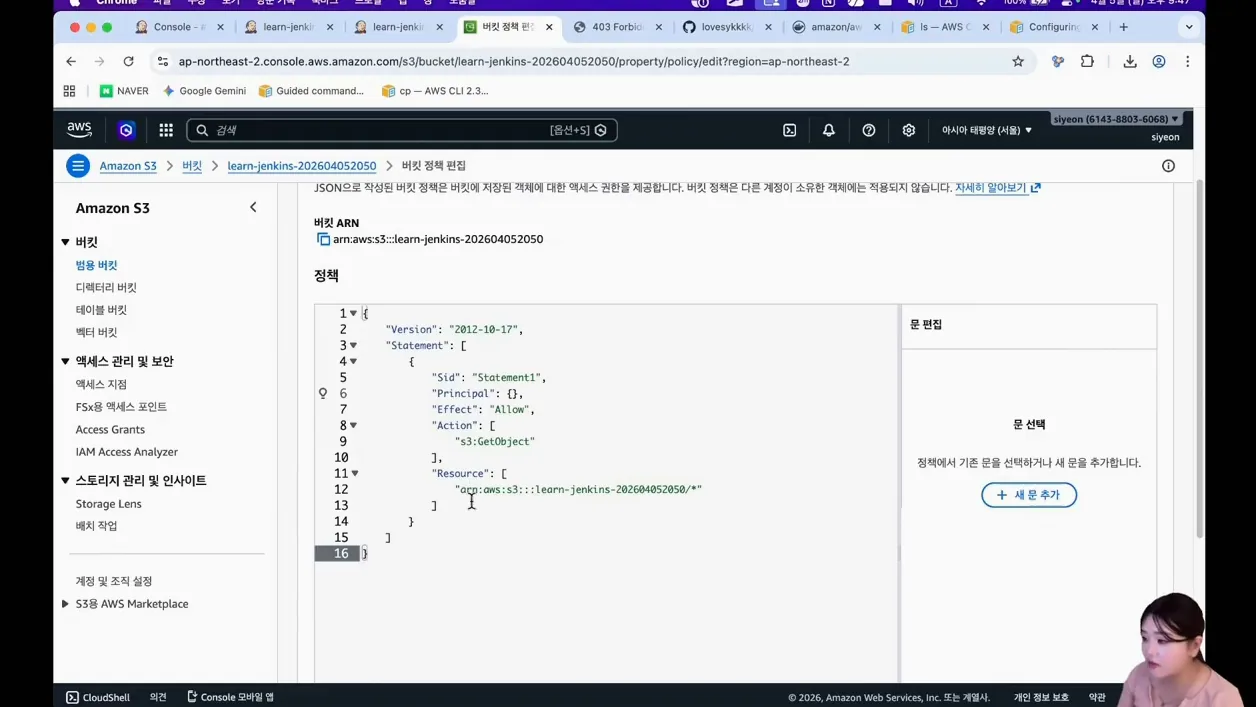1256x707 pixels.
Task: Fold the JSON block at line 1
Action: pos(353,313)
